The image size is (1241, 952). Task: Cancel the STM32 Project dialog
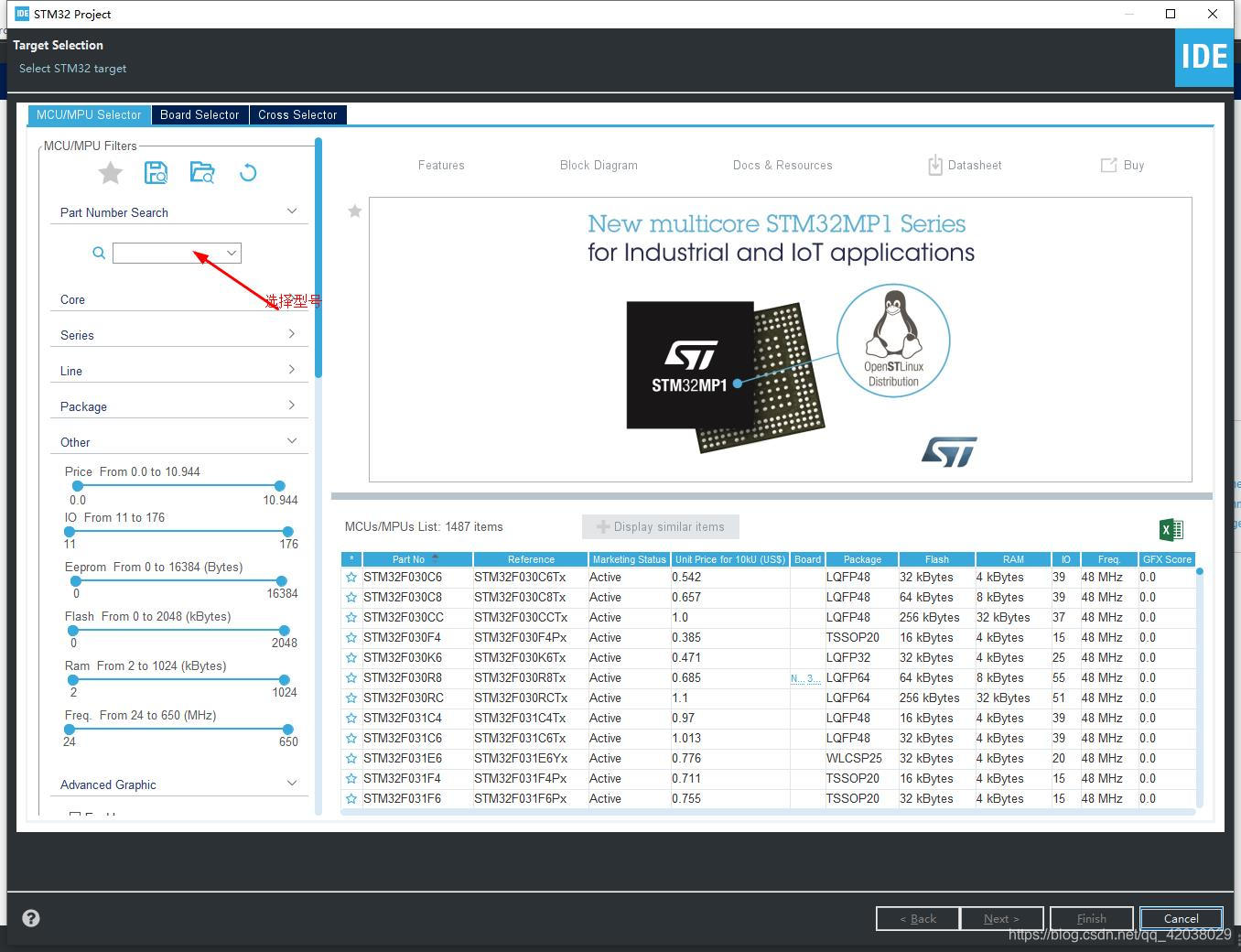coord(1181,918)
